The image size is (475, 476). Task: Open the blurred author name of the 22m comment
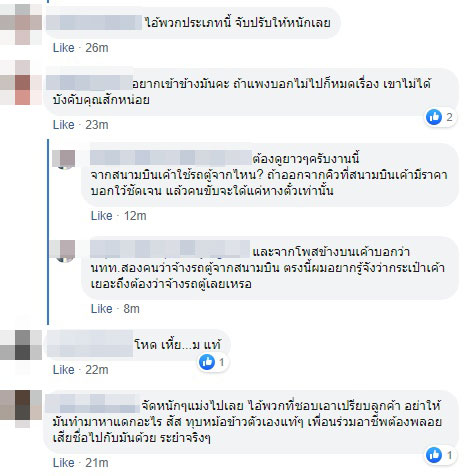pyautogui.click(x=90, y=344)
